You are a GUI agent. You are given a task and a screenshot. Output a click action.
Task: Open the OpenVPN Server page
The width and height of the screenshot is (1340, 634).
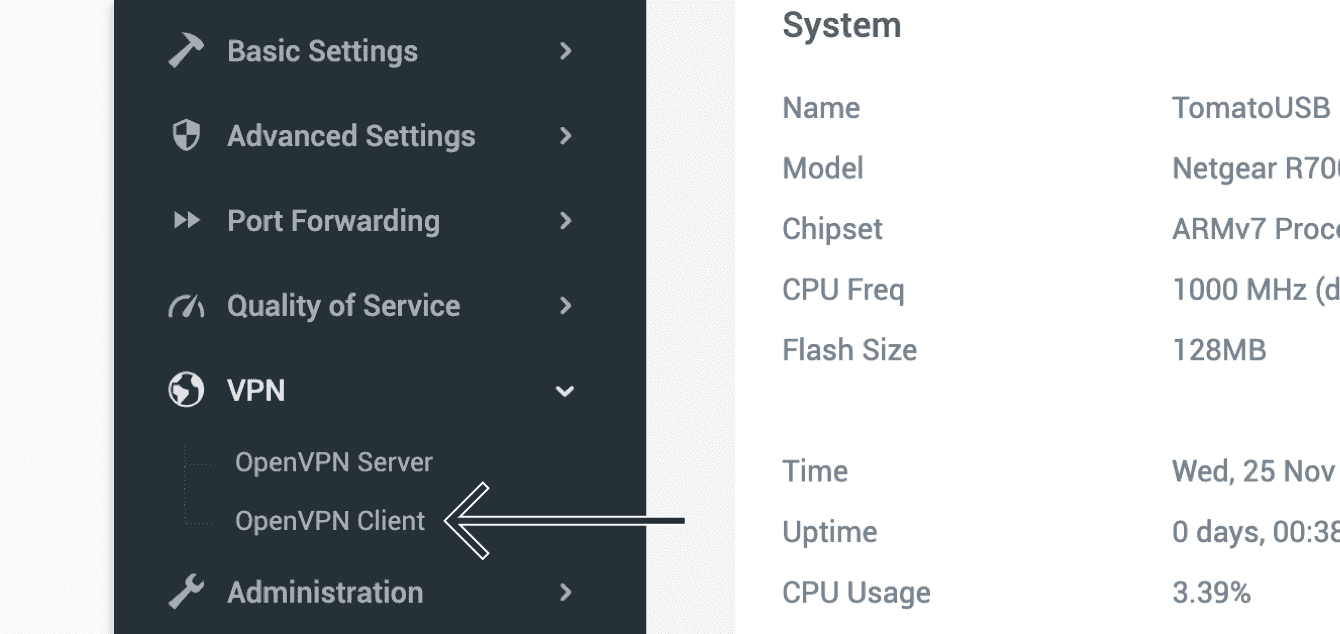click(x=334, y=462)
